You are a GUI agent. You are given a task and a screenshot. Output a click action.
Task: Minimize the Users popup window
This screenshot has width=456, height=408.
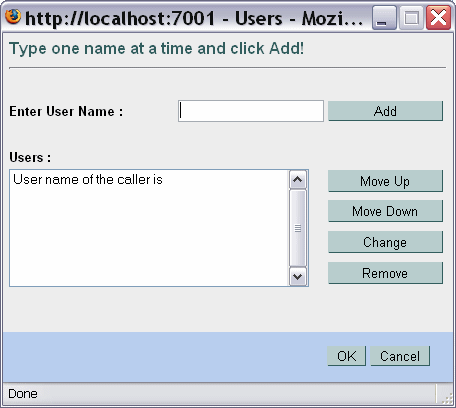tap(384, 18)
